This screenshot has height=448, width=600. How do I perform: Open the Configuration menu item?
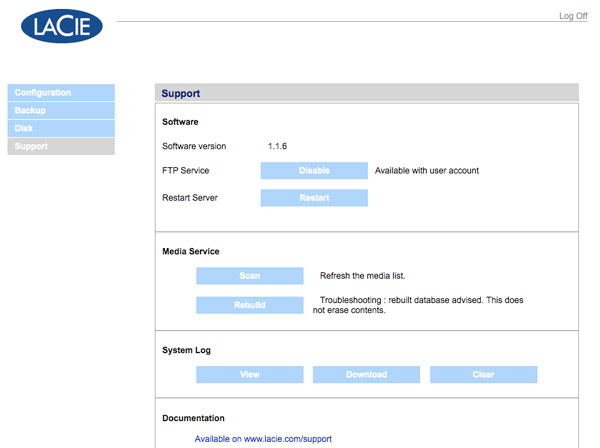click(61, 93)
